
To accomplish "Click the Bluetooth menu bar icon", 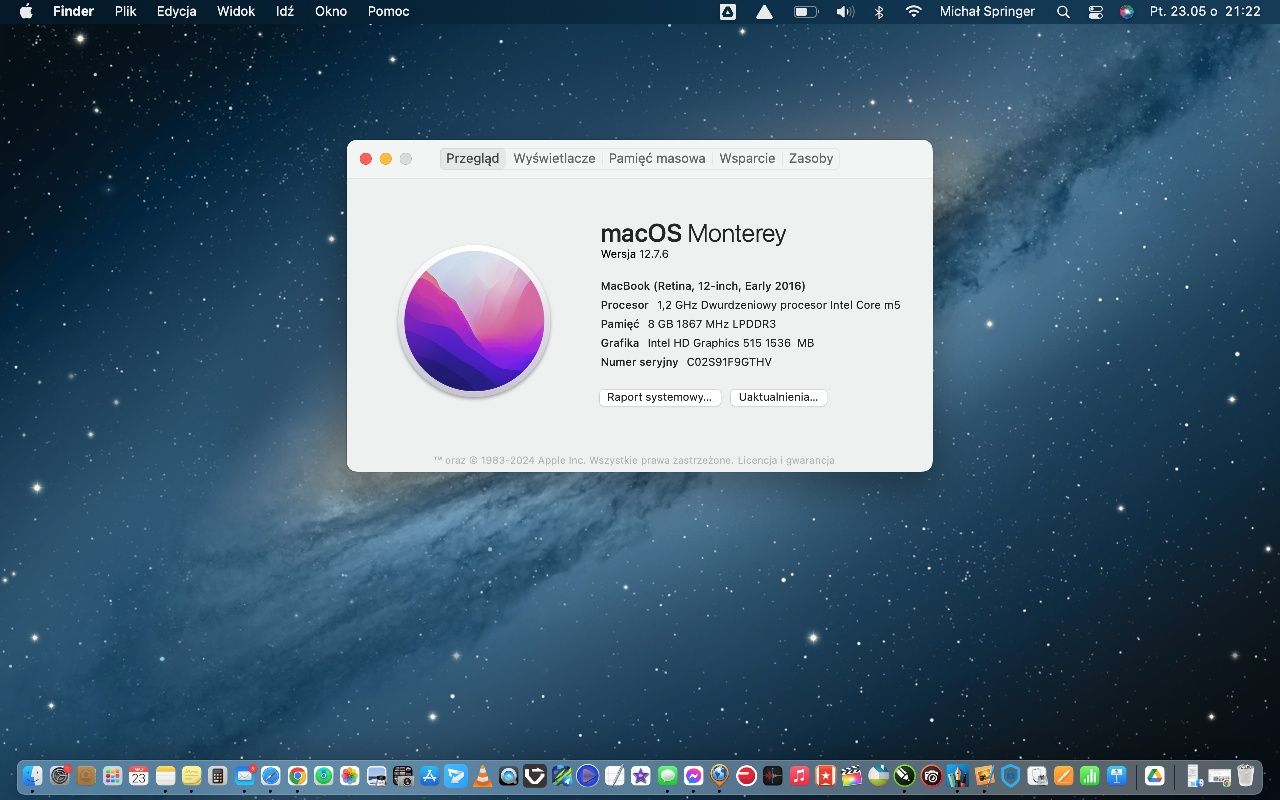I will [879, 12].
